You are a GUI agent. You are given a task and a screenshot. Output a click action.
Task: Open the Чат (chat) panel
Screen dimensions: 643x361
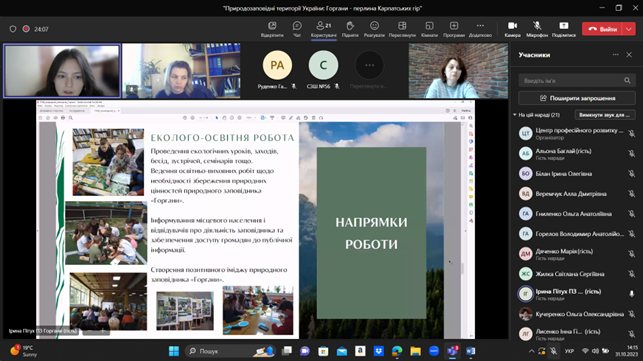click(x=297, y=29)
